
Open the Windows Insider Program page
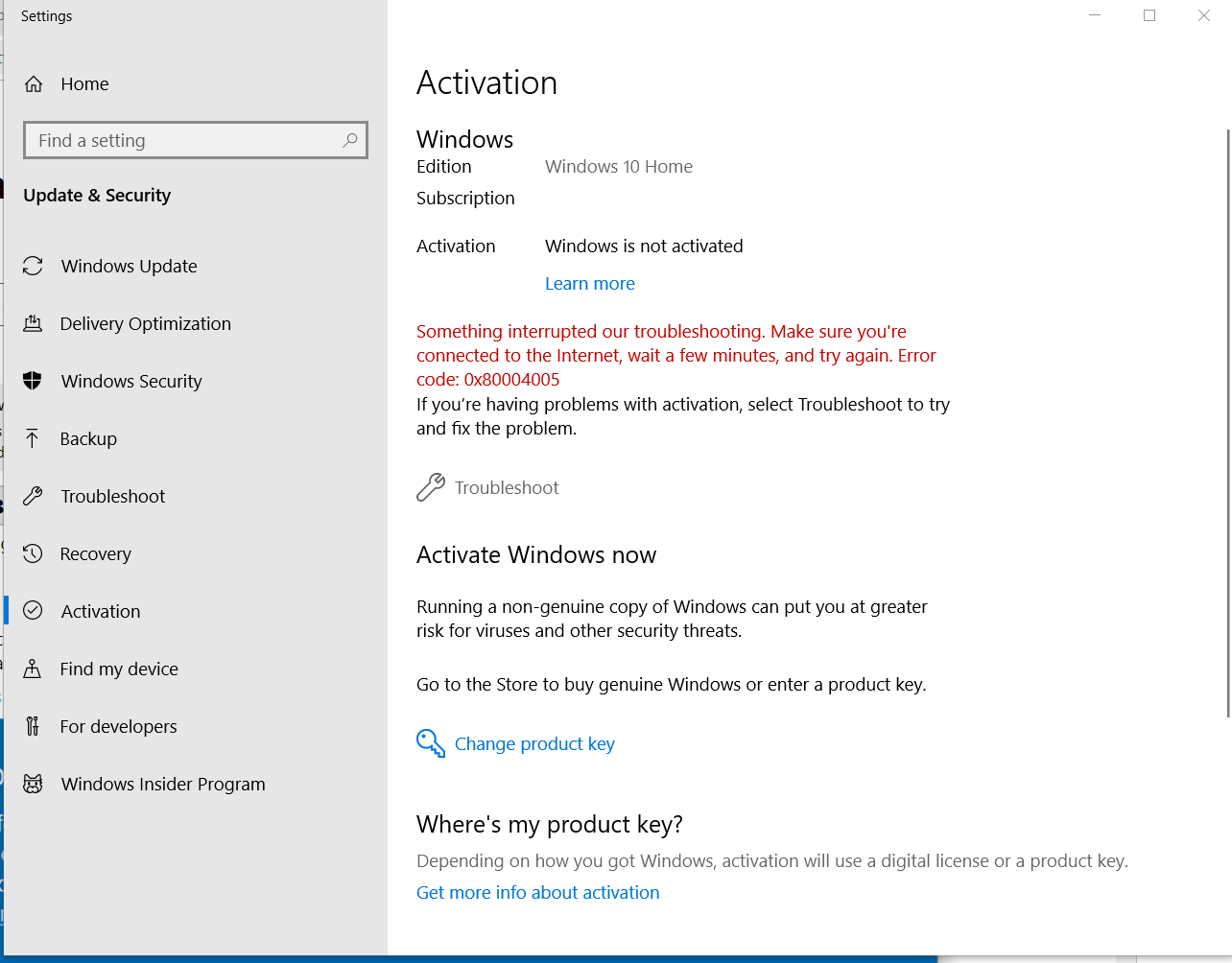pyautogui.click(x=163, y=784)
